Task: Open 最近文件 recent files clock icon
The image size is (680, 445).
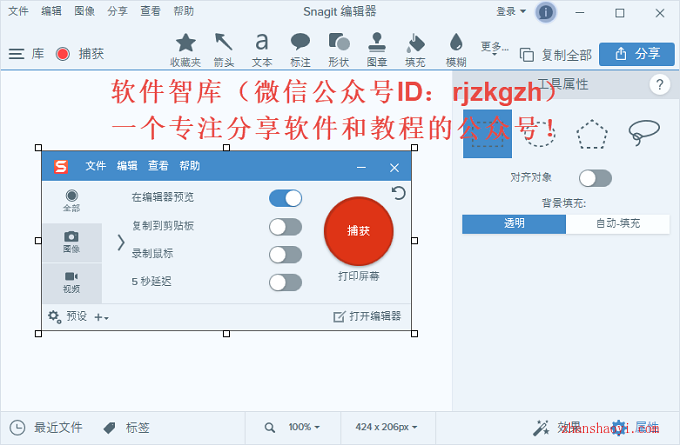Action: coord(17,428)
